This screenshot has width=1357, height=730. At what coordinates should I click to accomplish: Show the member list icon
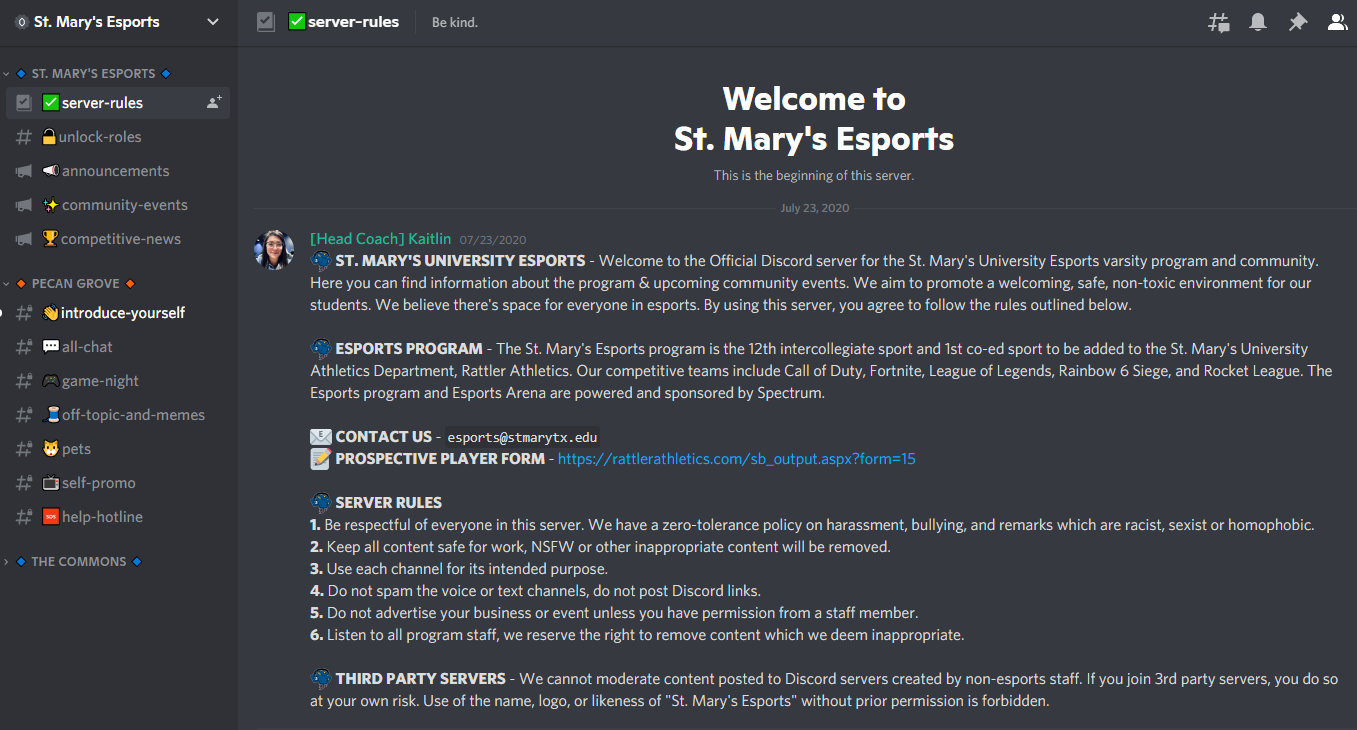click(x=1337, y=22)
